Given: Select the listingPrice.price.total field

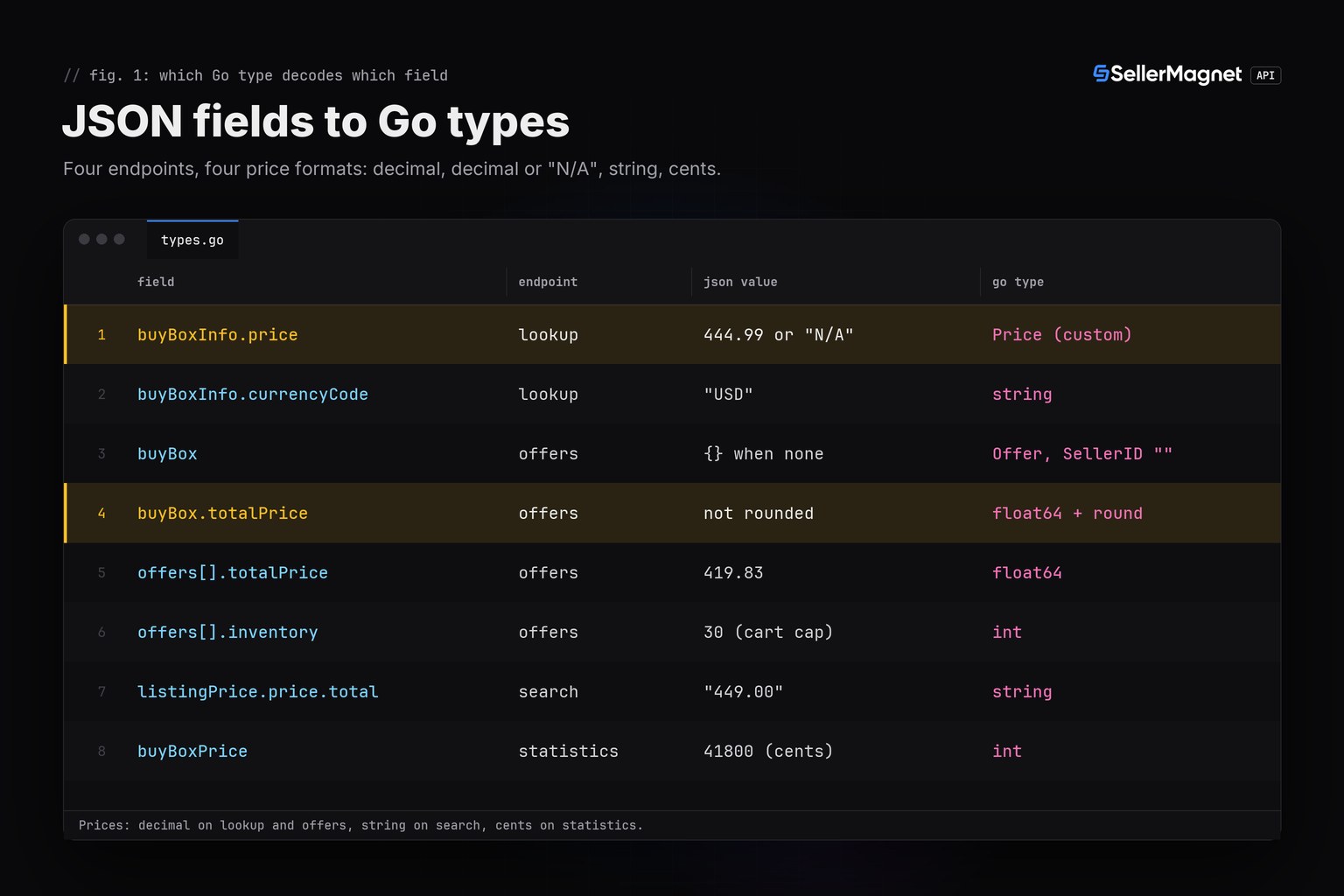Looking at the screenshot, I should click(x=258, y=691).
